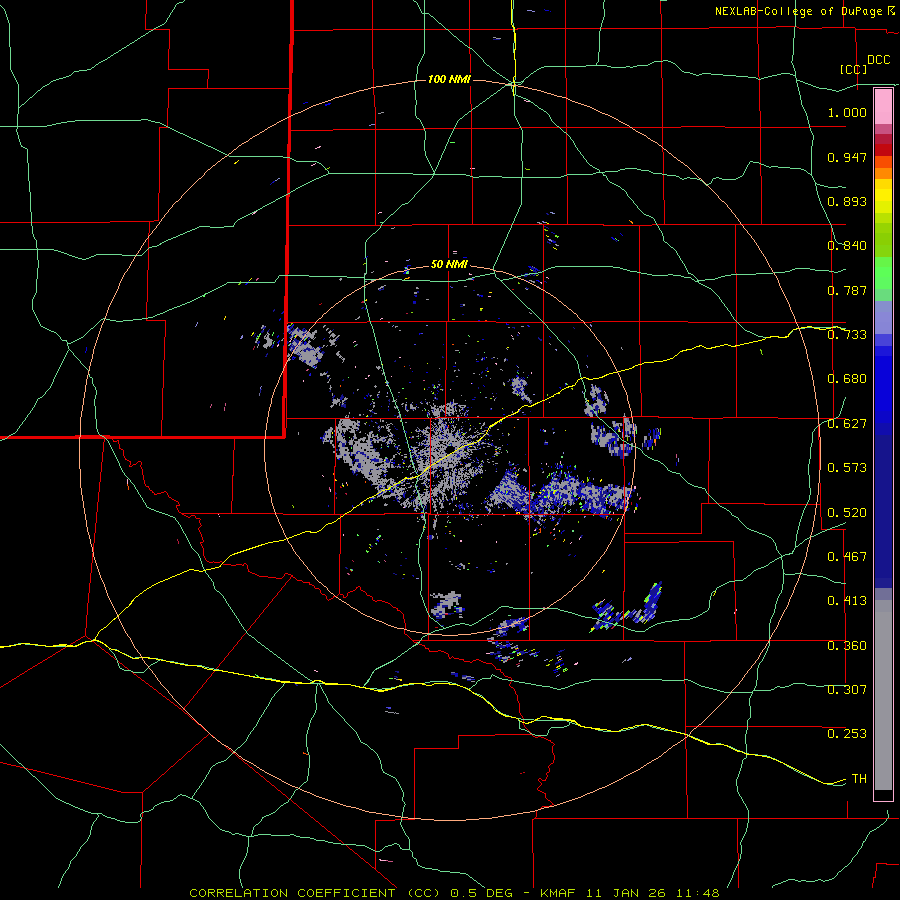Screen dimensions: 900x900
Task: Click the 0.360 scale value
Action: click(847, 646)
